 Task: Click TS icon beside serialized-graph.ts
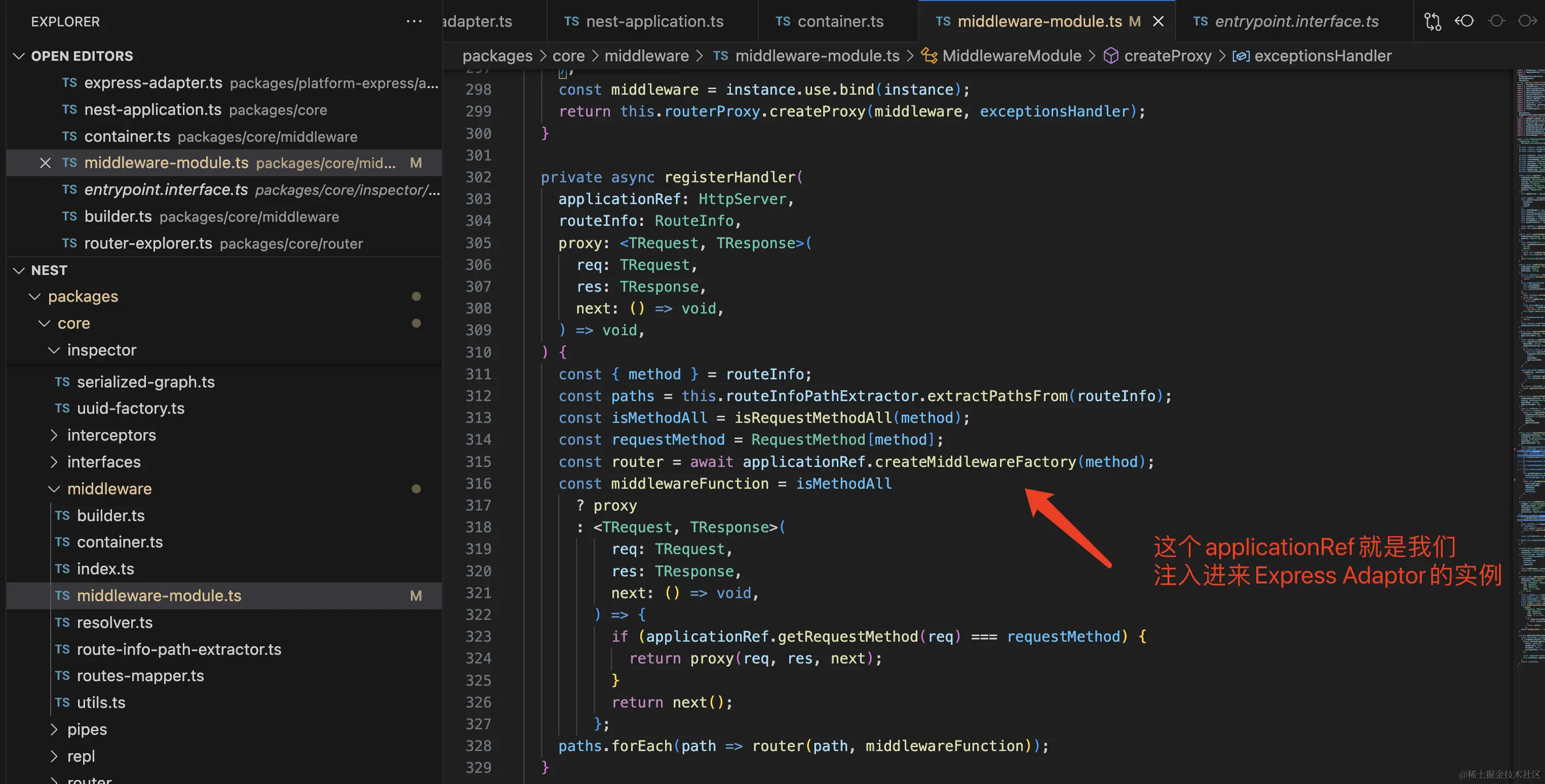click(62, 382)
